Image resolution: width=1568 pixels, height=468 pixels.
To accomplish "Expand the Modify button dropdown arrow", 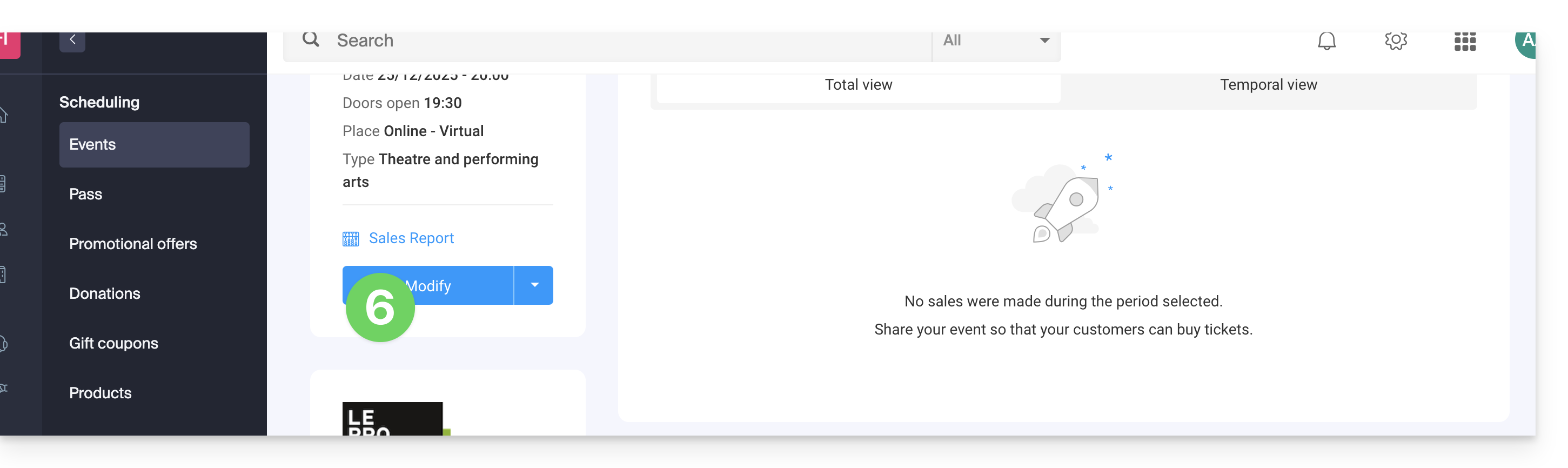I will [534, 285].
